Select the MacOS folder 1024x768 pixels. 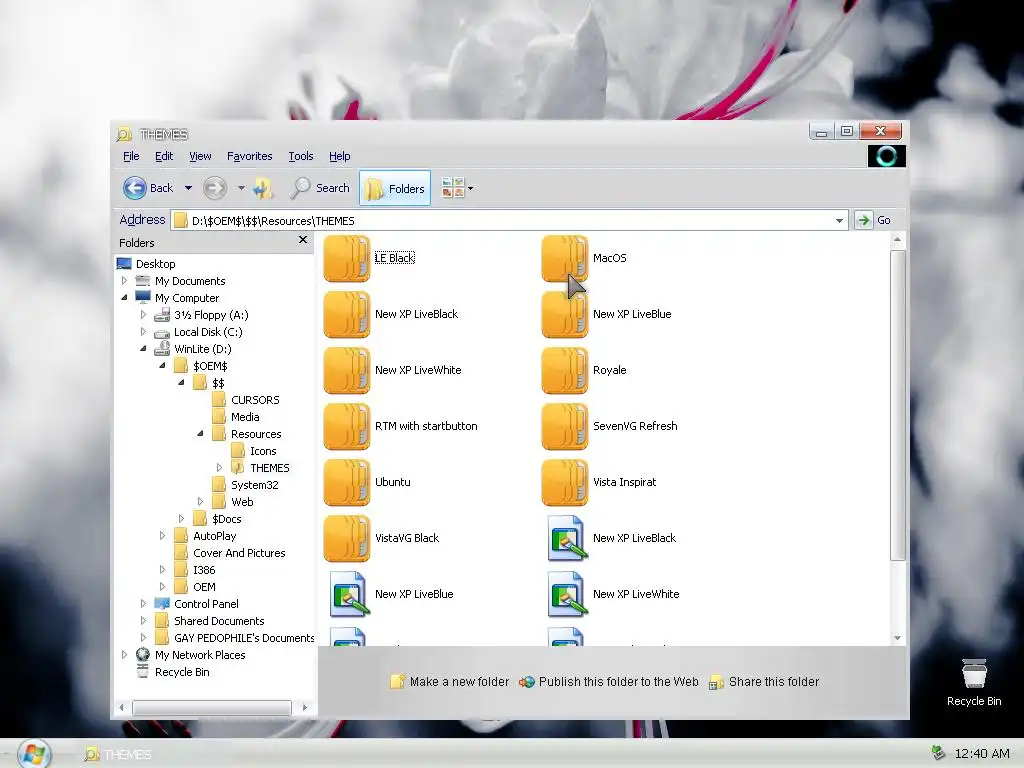point(584,258)
